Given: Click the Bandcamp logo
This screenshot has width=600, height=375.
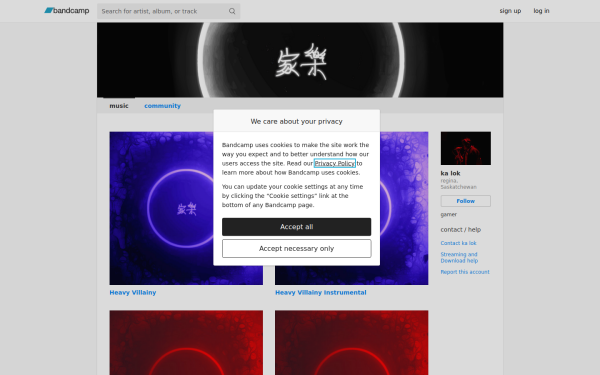Looking at the screenshot, I should pyautogui.click(x=67, y=11).
